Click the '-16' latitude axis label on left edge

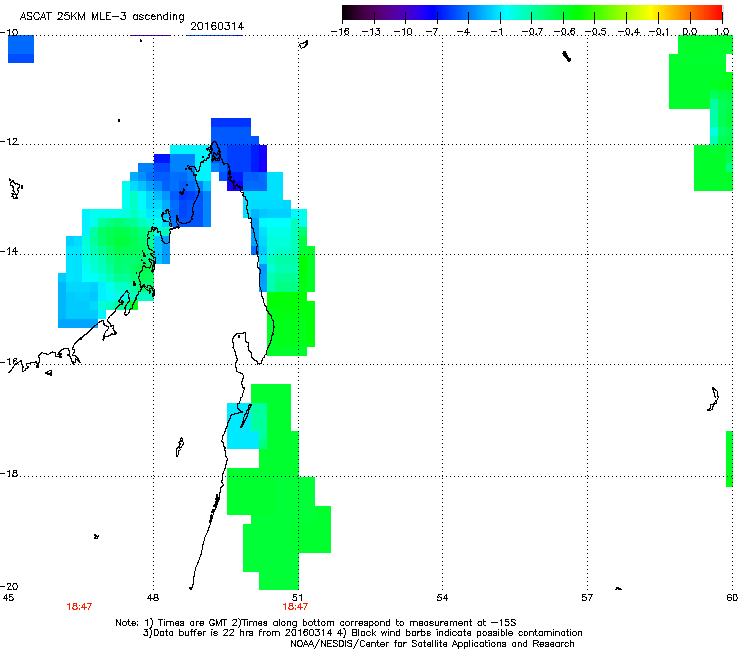coord(9,362)
